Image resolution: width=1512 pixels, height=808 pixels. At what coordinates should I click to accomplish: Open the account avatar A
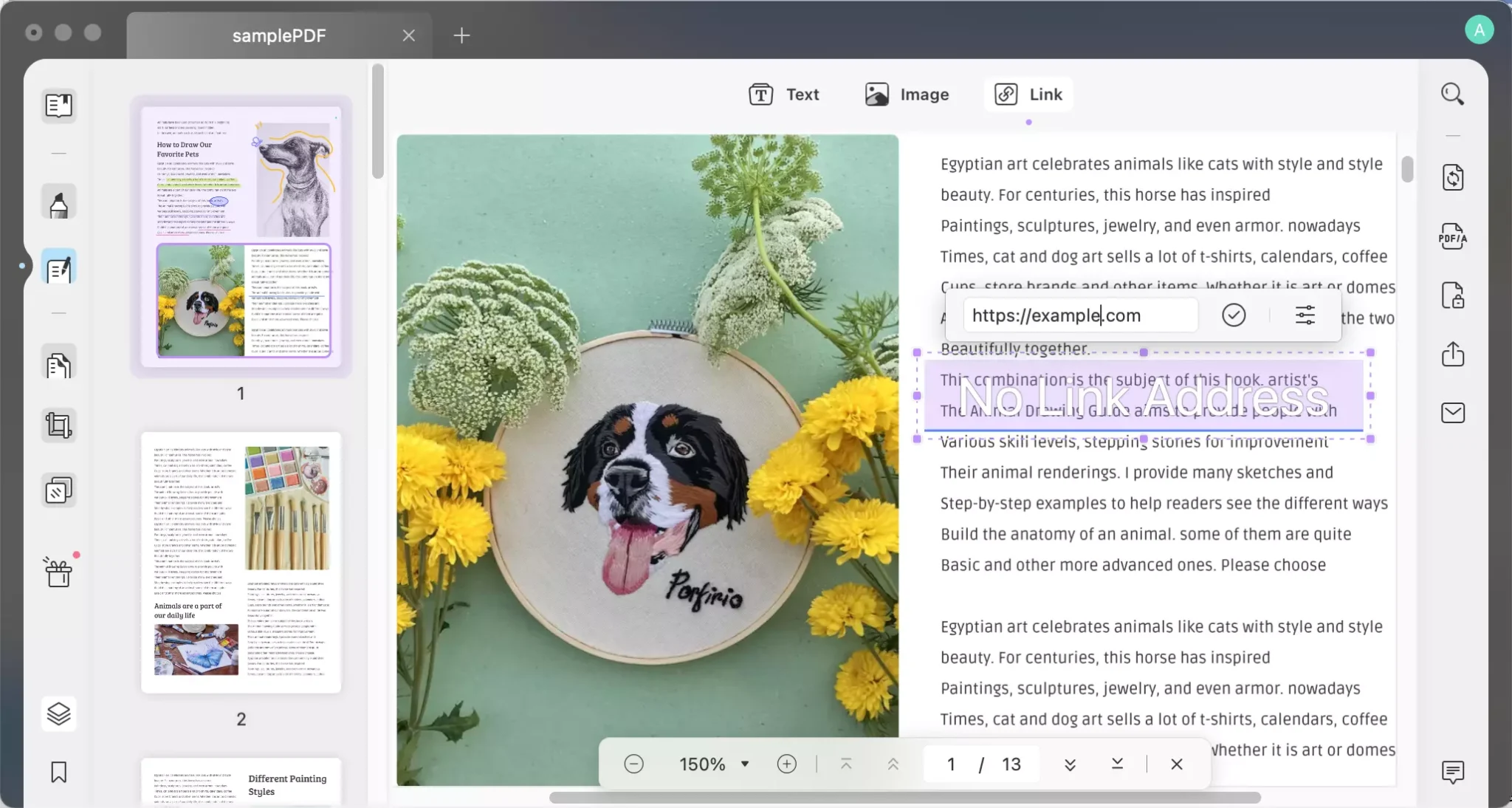pyautogui.click(x=1479, y=30)
